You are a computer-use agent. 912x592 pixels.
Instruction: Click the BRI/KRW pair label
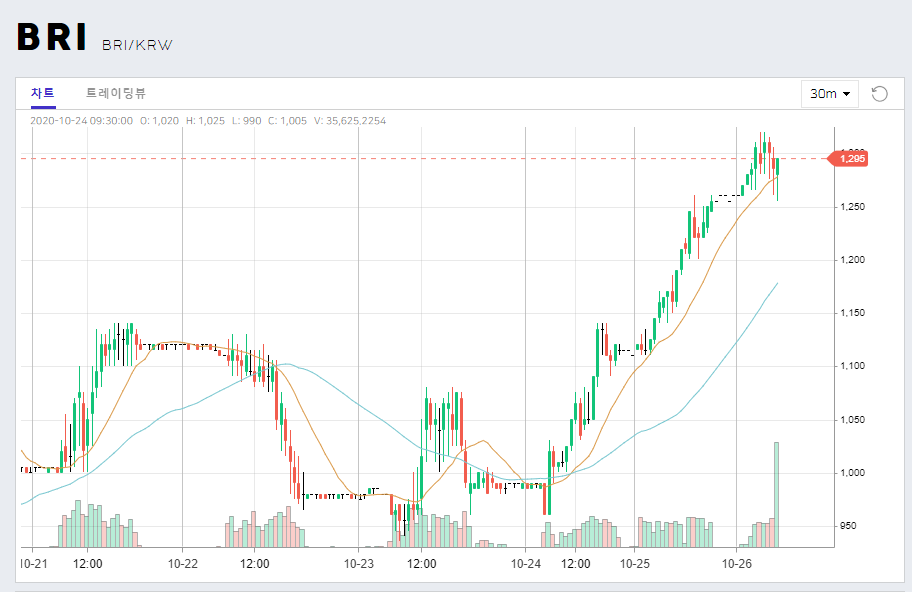pyautogui.click(x=137, y=45)
